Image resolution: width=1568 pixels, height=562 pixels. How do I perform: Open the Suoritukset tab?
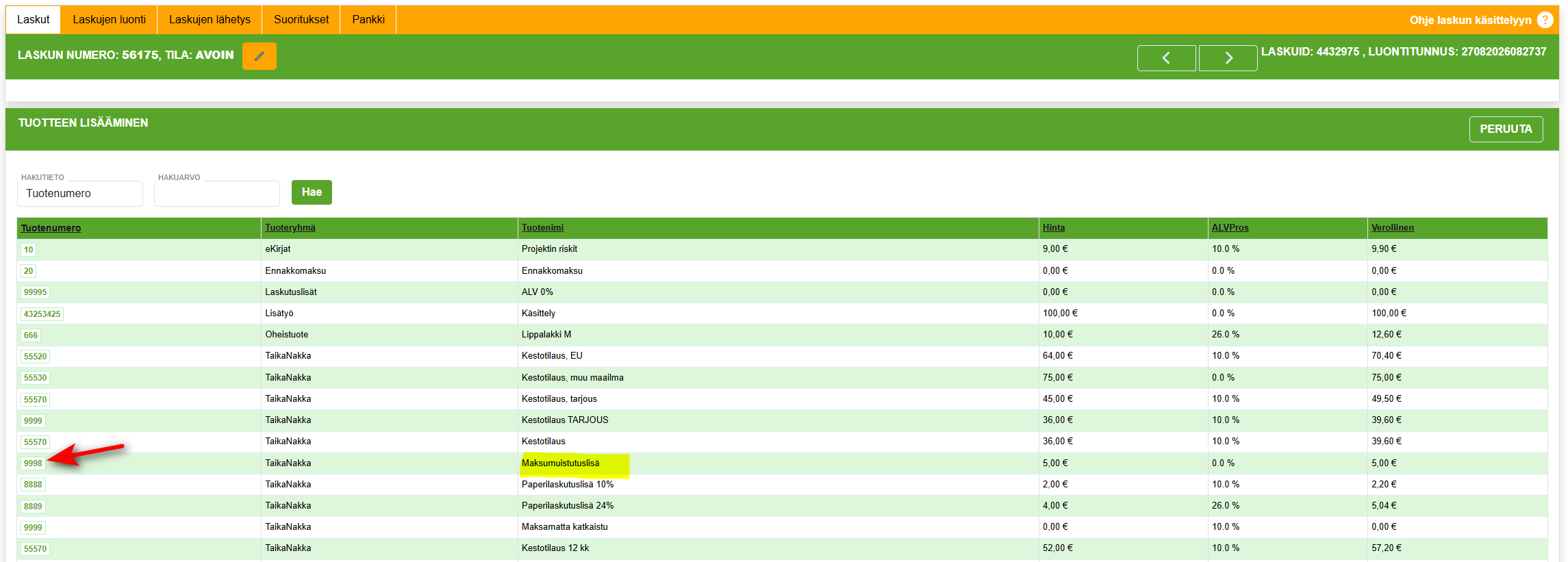[301, 20]
